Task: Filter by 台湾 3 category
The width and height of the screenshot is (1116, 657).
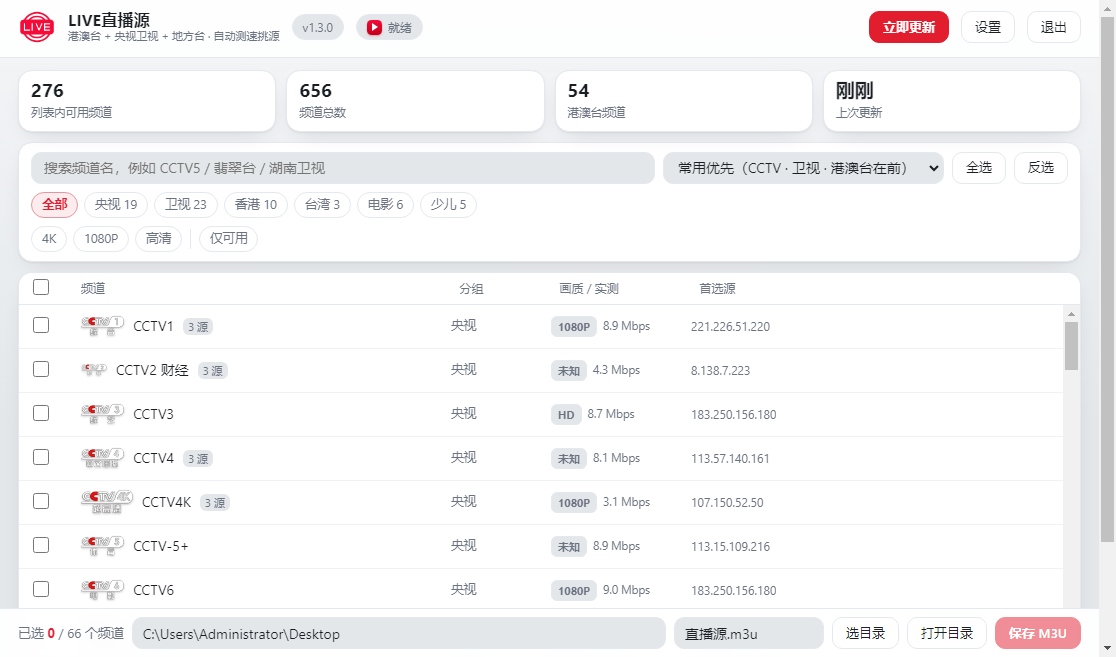Action: pyautogui.click(x=322, y=205)
